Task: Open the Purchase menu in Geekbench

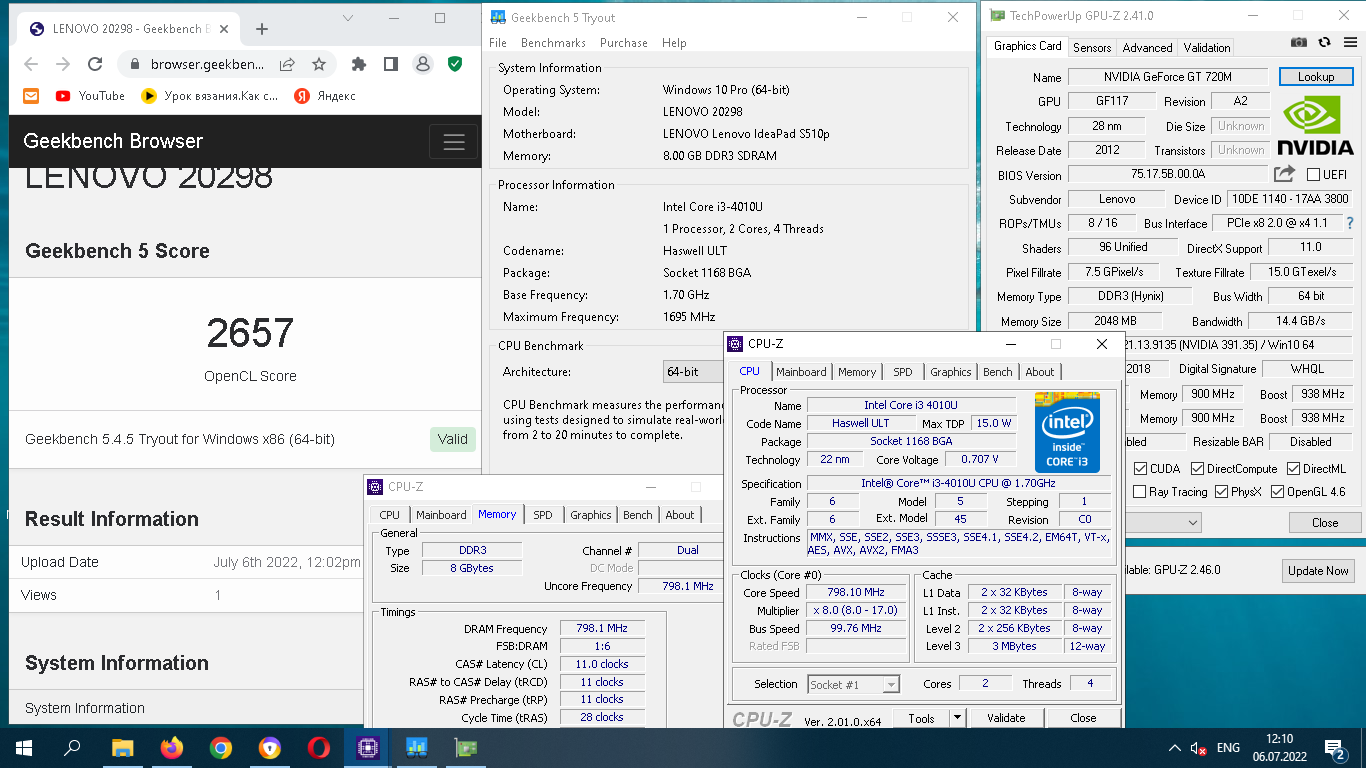Action: point(624,43)
